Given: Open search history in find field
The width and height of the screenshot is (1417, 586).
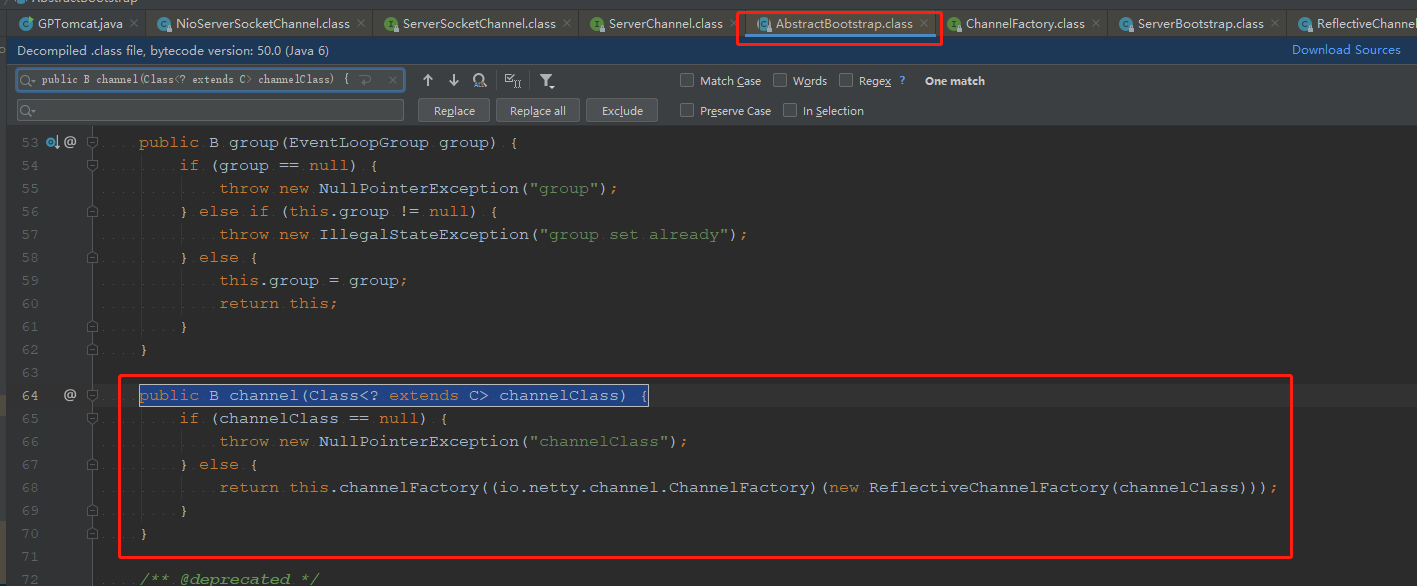Looking at the screenshot, I should click(28, 80).
